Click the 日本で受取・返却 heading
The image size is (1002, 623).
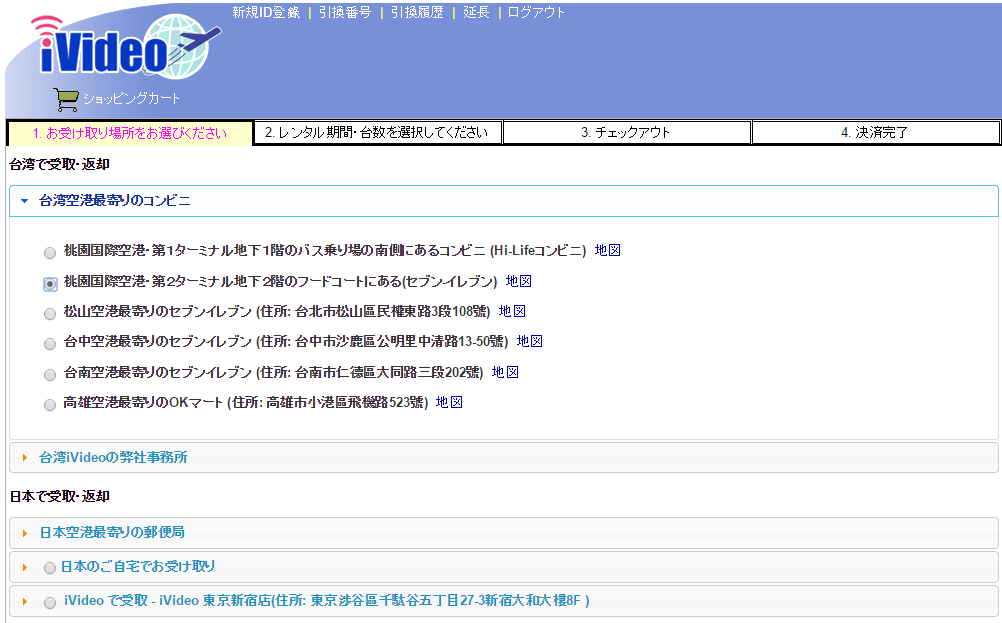coord(59,496)
